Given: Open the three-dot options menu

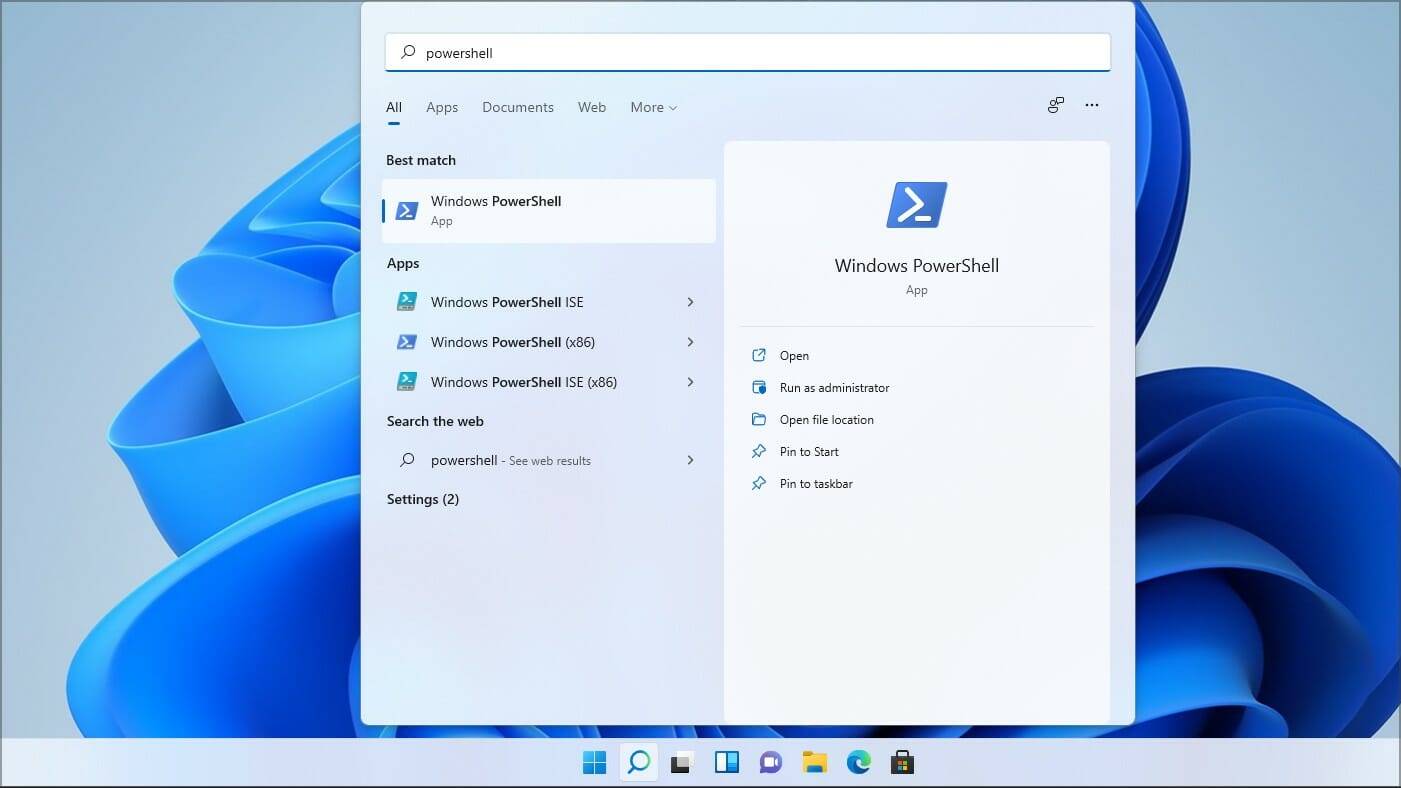Looking at the screenshot, I should coord(1092,105).
